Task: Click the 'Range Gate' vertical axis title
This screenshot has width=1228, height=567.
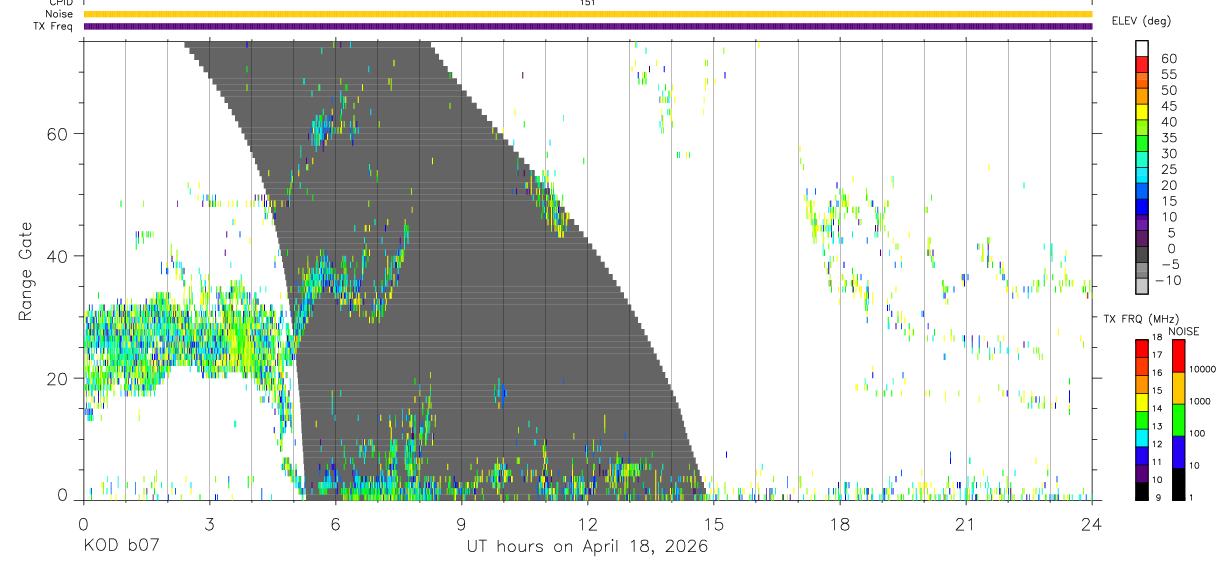Action: (25, 271)
